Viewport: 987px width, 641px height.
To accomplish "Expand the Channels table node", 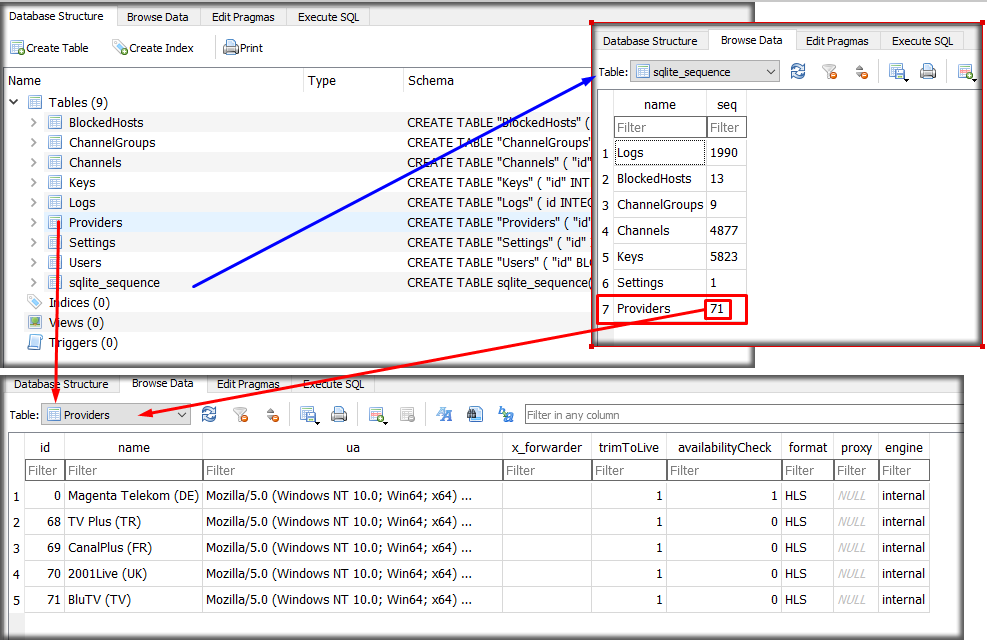I will pos(34,162).
